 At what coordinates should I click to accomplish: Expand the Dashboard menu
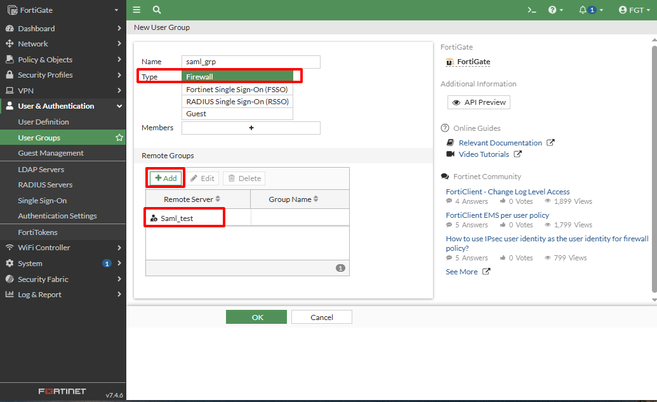tap(63, 28)
